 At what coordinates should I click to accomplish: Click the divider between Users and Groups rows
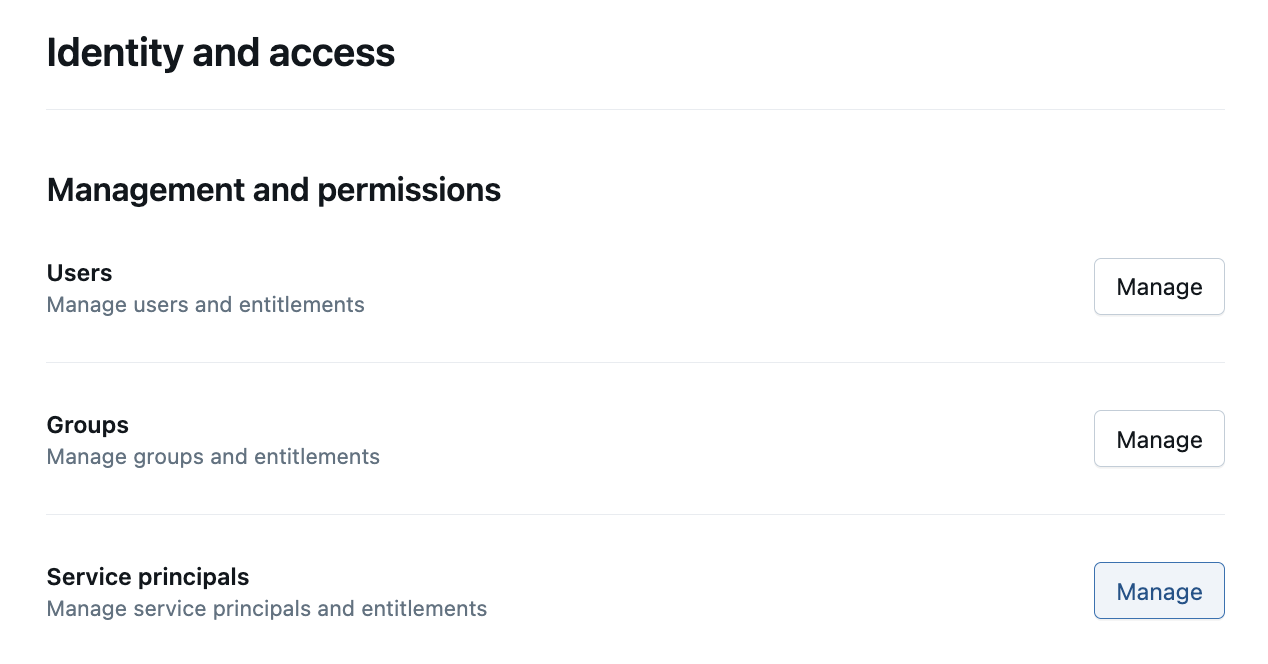tap(635, 362)
